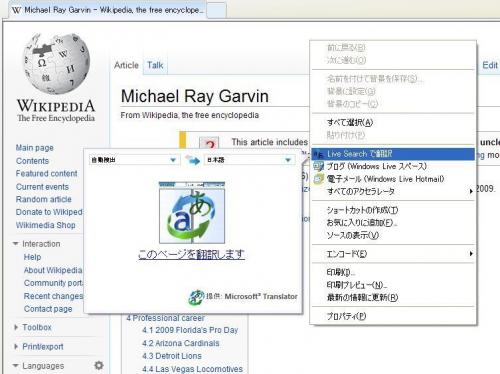This screenshot has width=500, height=374.
Task: Click the Michael Ray Garvin article heading
Action: 195,96
